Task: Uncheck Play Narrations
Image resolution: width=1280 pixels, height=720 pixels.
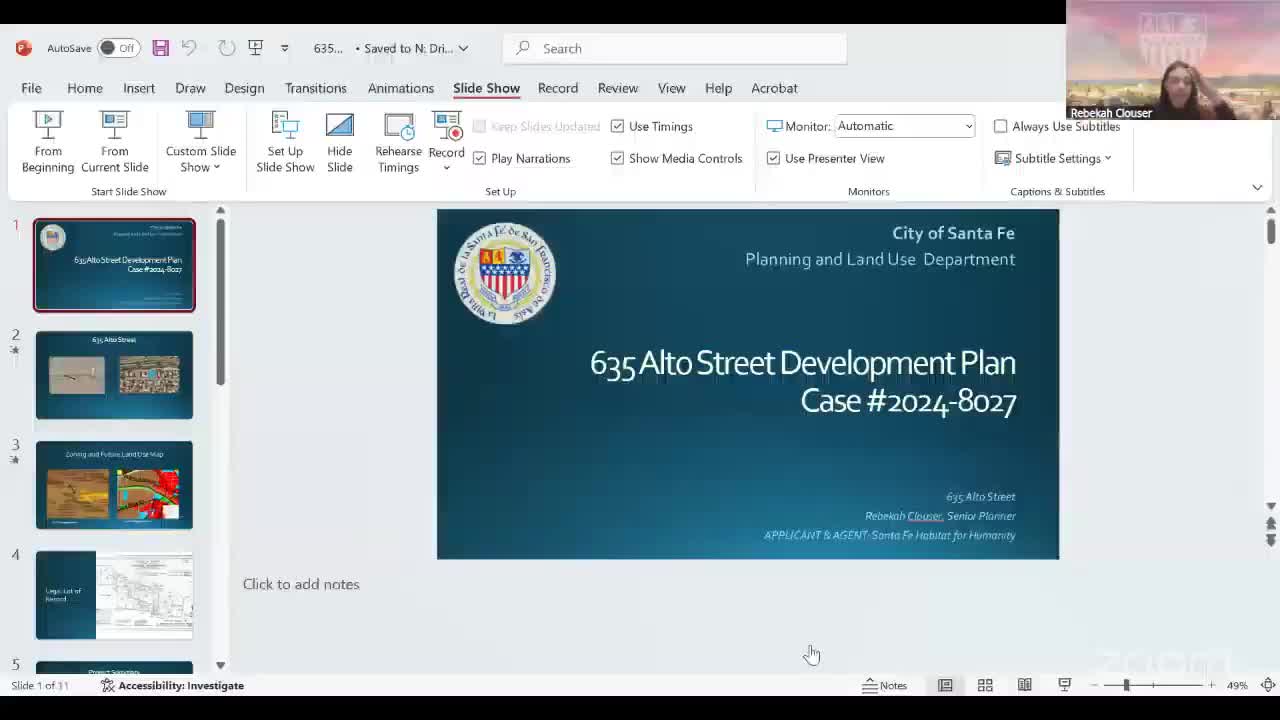Action: coord(479,158)
